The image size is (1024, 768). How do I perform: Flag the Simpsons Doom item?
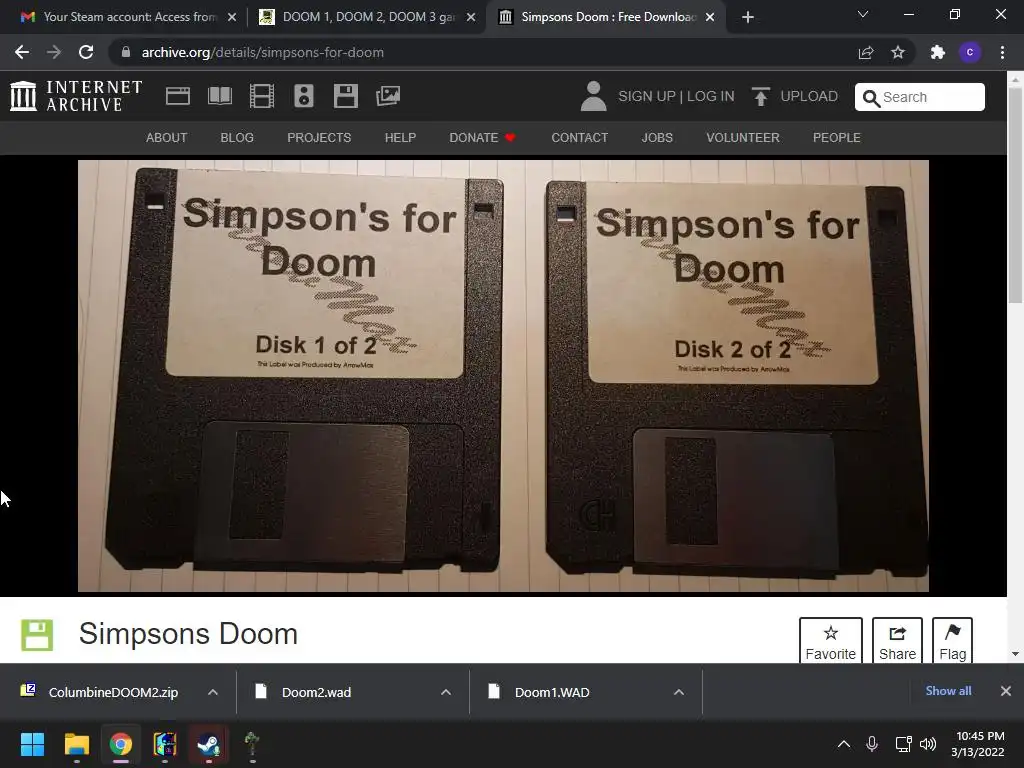(x=952, y=641)
